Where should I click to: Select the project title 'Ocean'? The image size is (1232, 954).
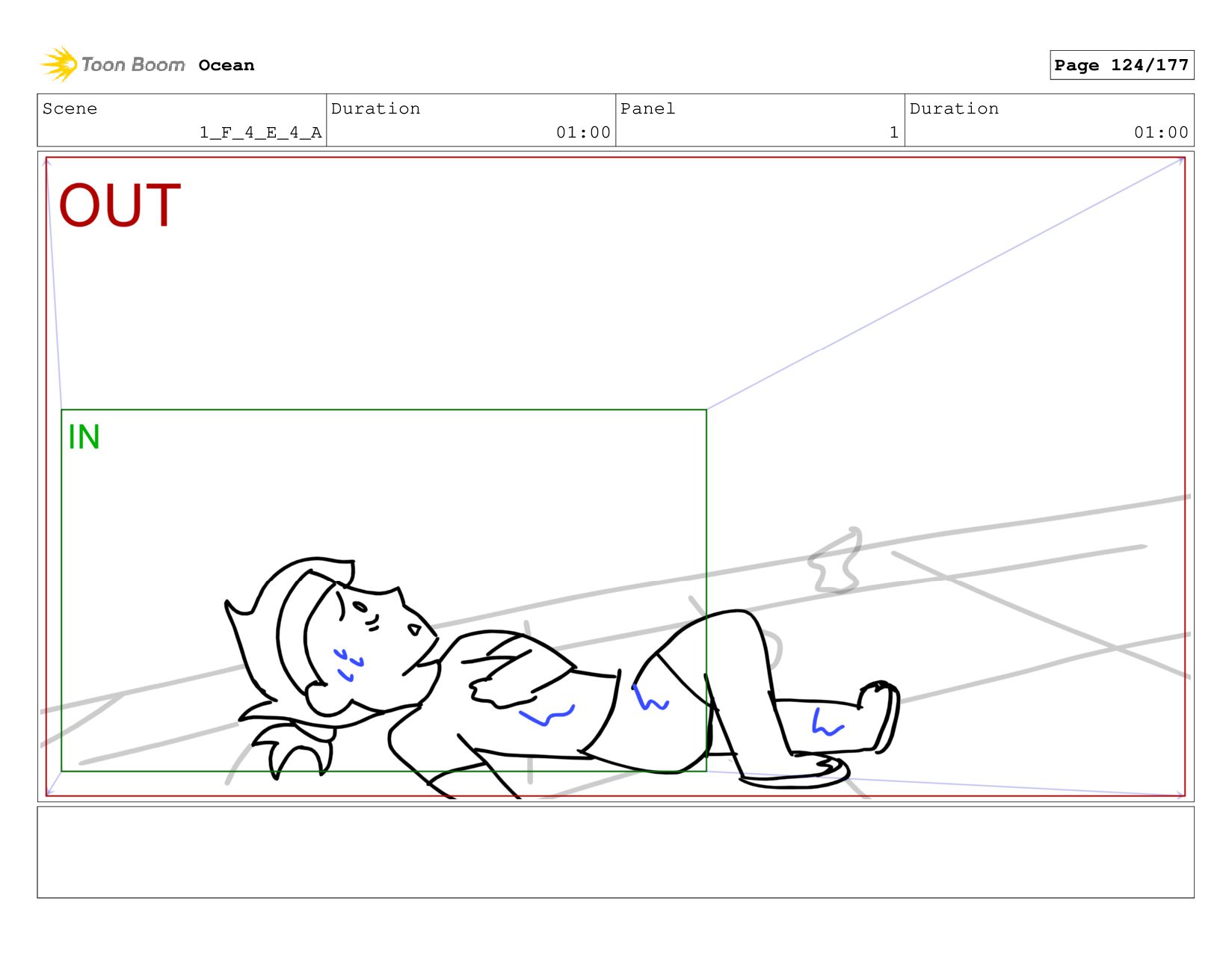[x=227, y=65]
